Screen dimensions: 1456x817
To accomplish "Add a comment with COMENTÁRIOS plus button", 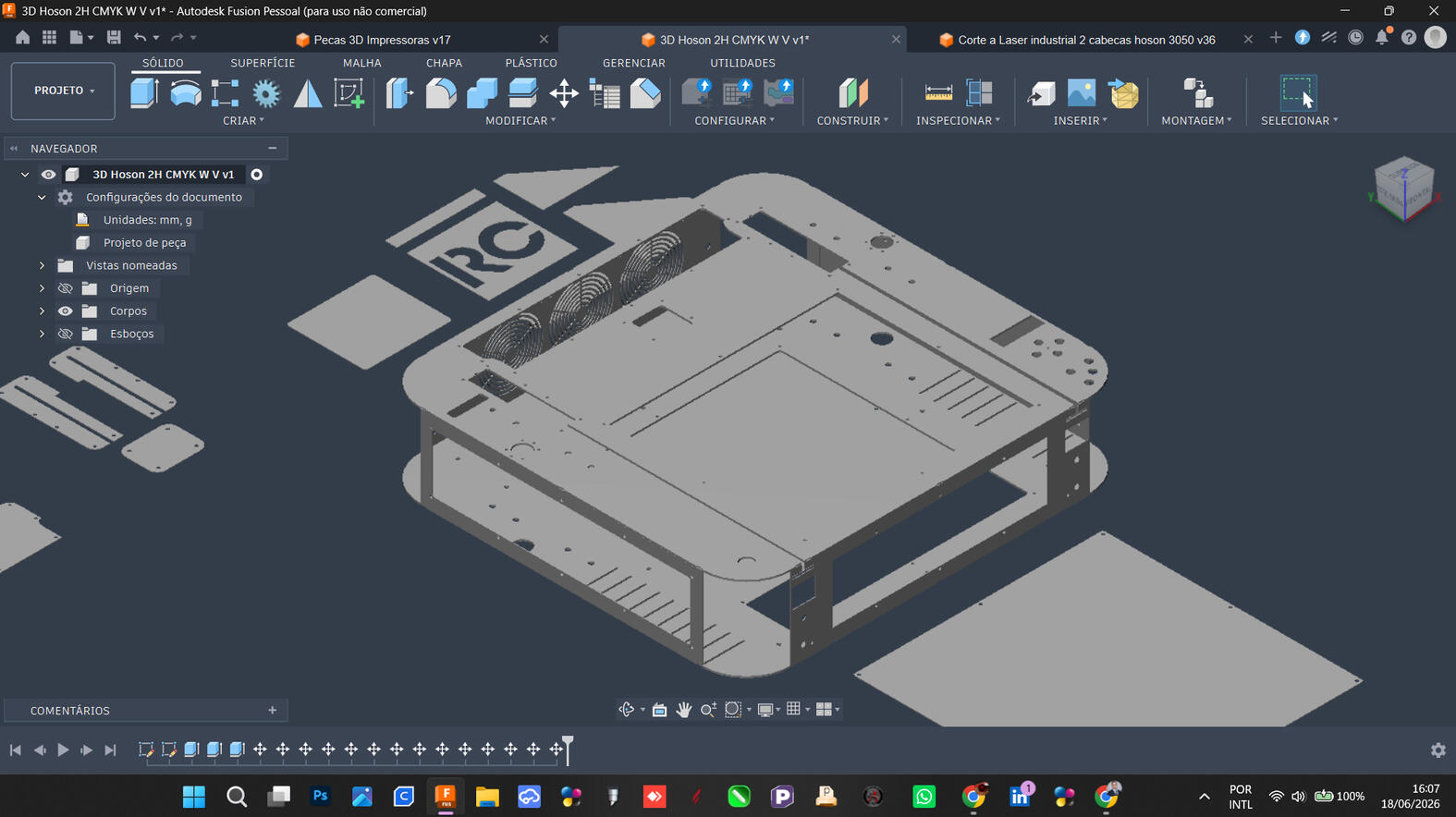I will (273, 710).
